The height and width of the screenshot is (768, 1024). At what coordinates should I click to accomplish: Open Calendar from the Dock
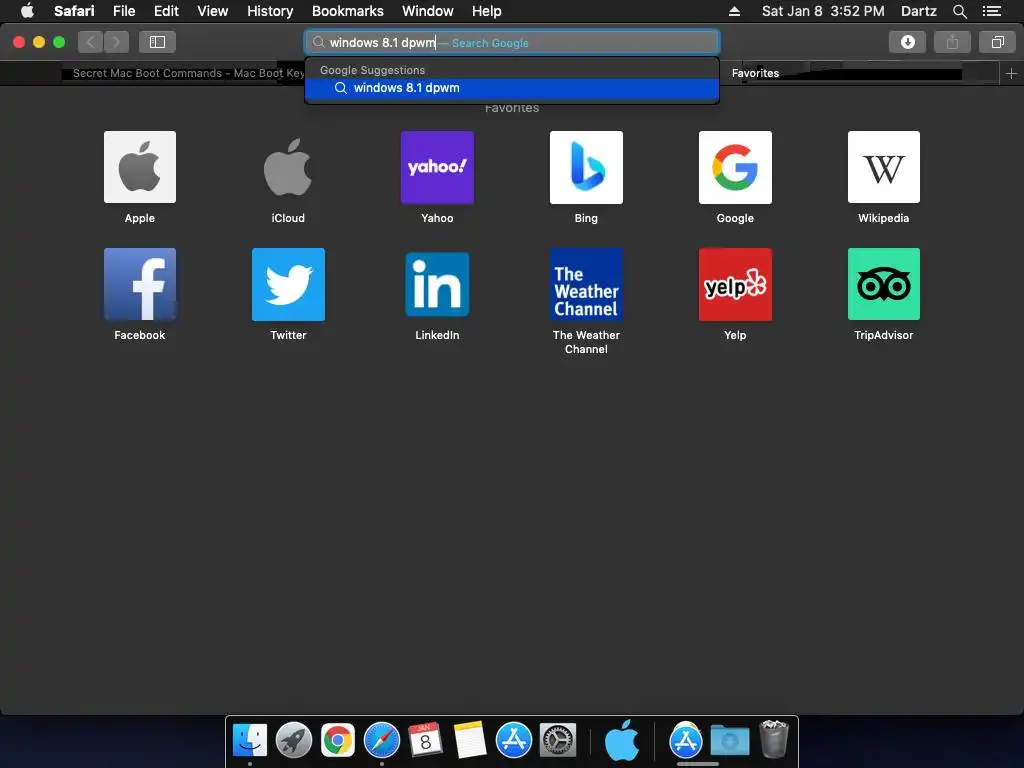coord(425,741)
